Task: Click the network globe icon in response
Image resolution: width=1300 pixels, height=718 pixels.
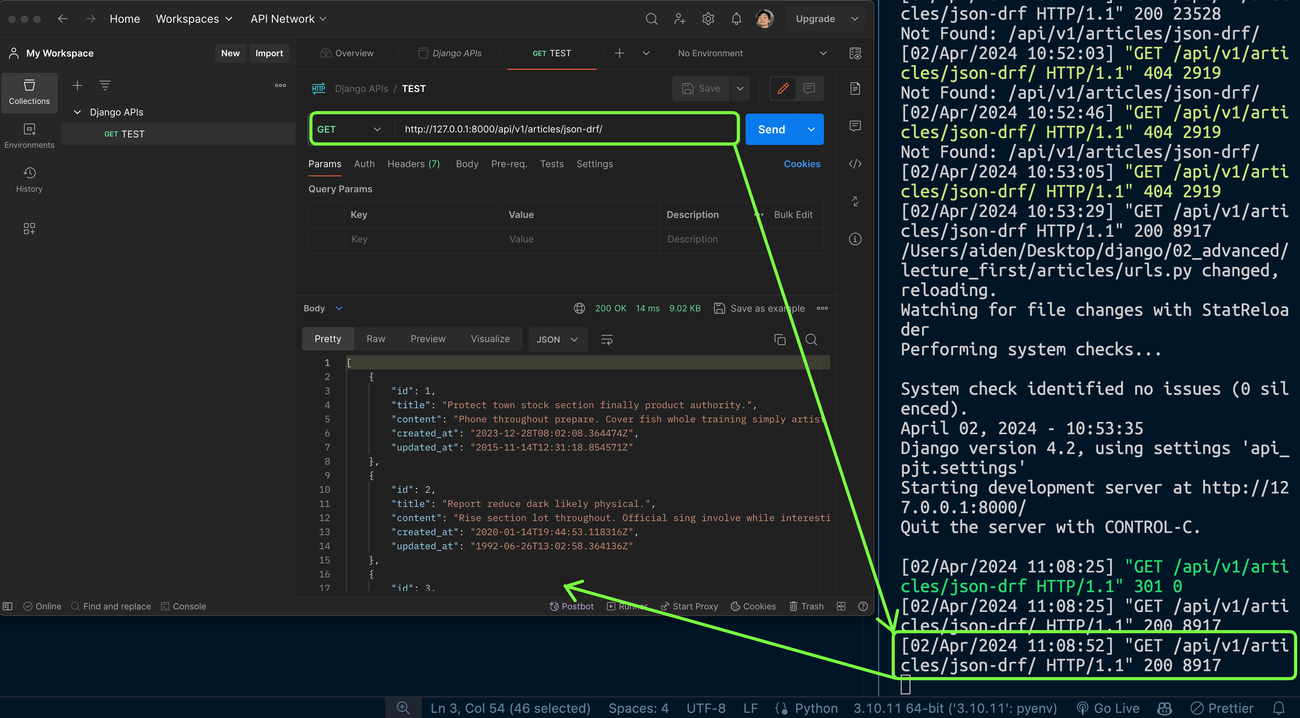Action: click(579, 308)
